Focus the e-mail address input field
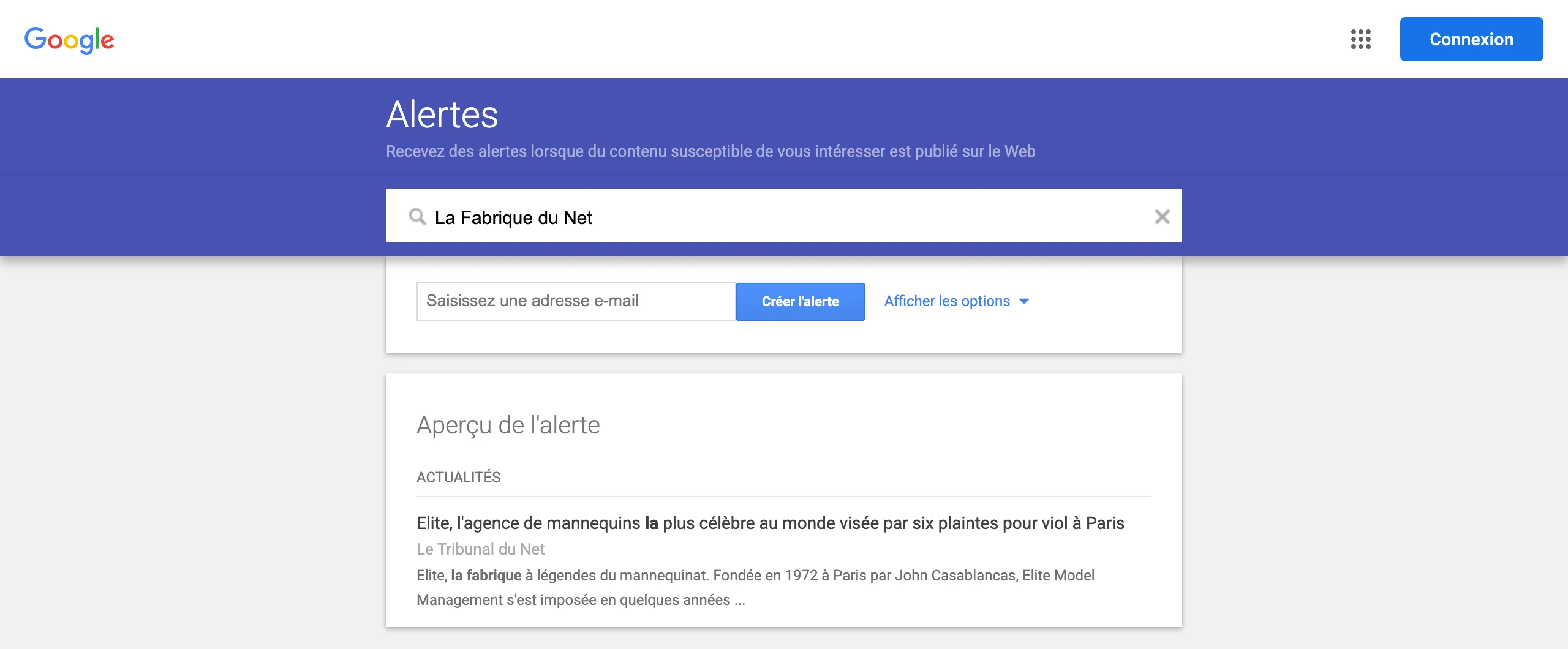Viewport: 1568px width, 649px height. tap(576, 301)
